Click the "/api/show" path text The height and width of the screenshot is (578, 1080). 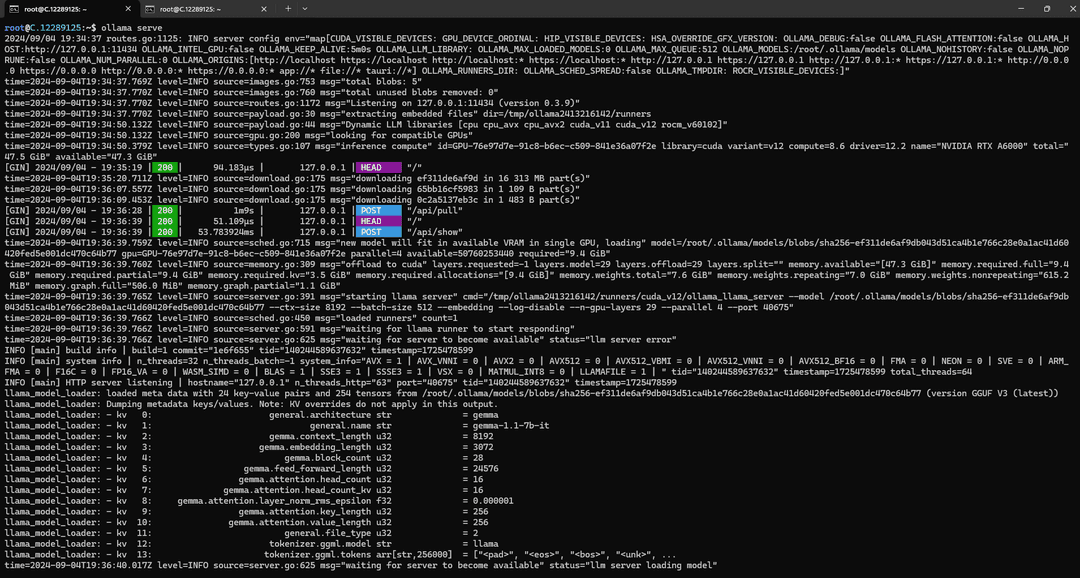(435, 232)
